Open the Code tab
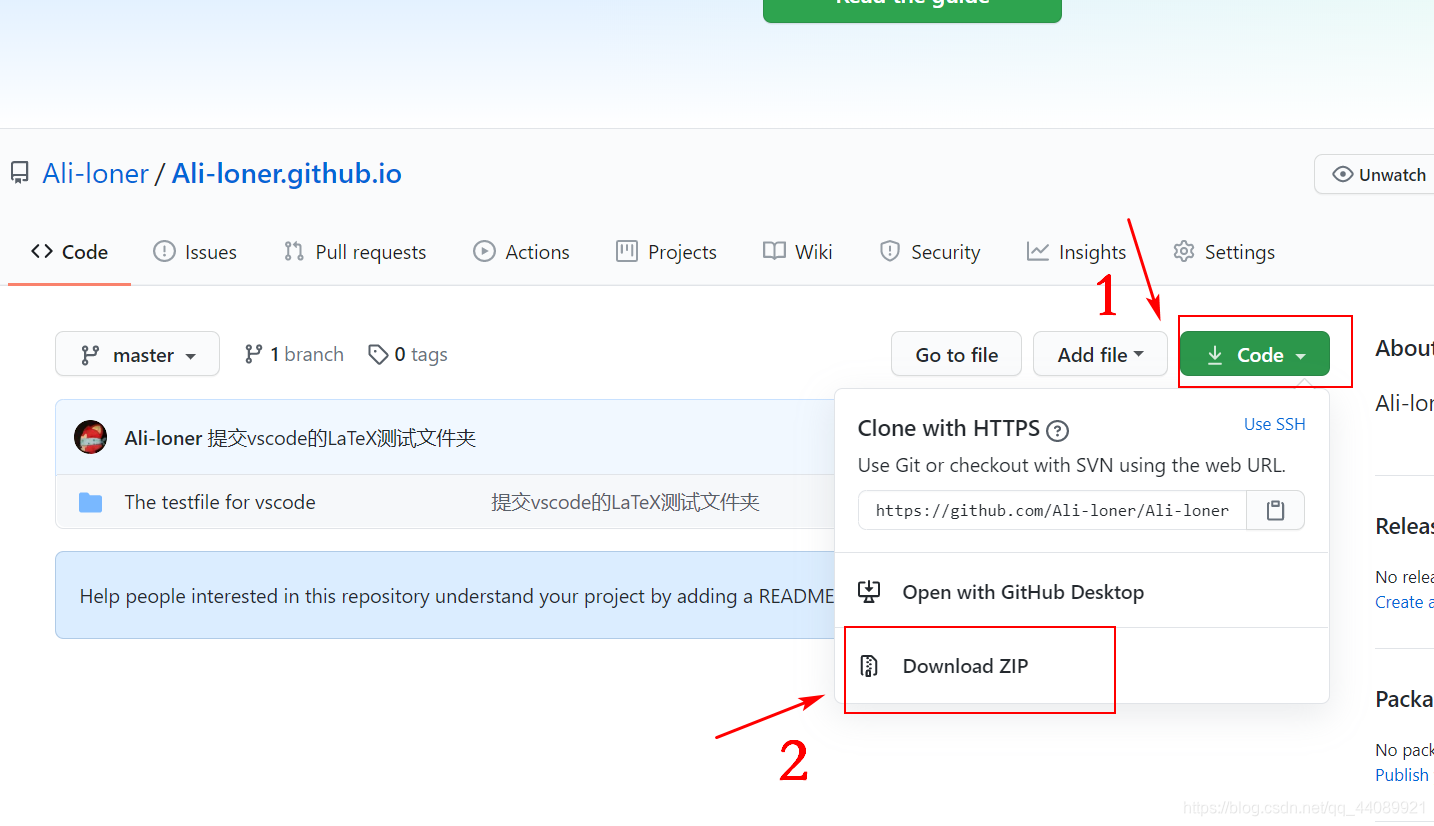 [x=69, y=252]
